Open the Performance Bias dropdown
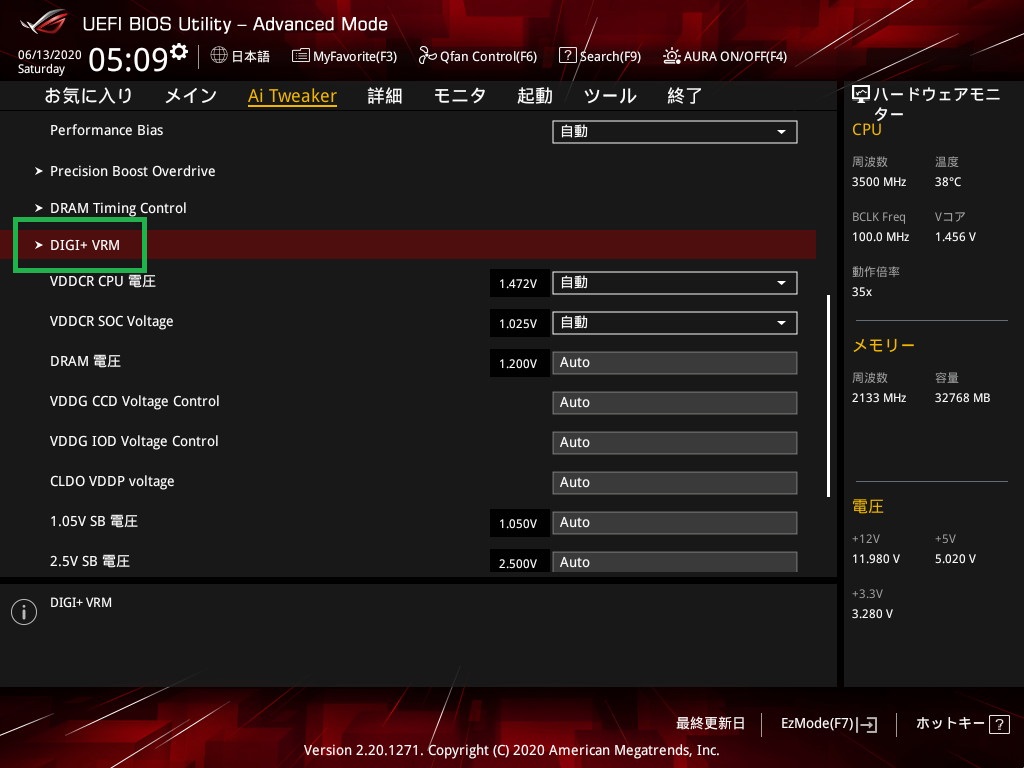 point(675,132)
